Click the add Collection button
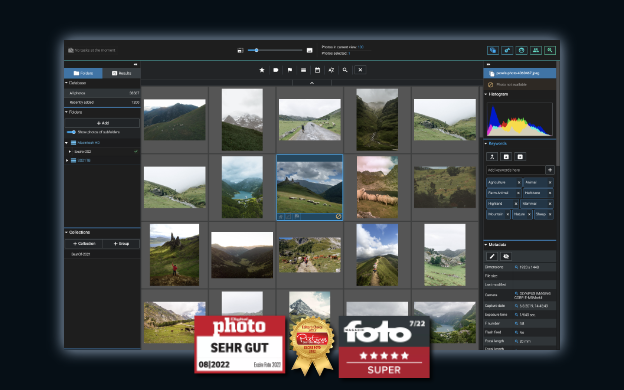Image resolution: width=624 pixels, height=390 pixels. point(84,244)
